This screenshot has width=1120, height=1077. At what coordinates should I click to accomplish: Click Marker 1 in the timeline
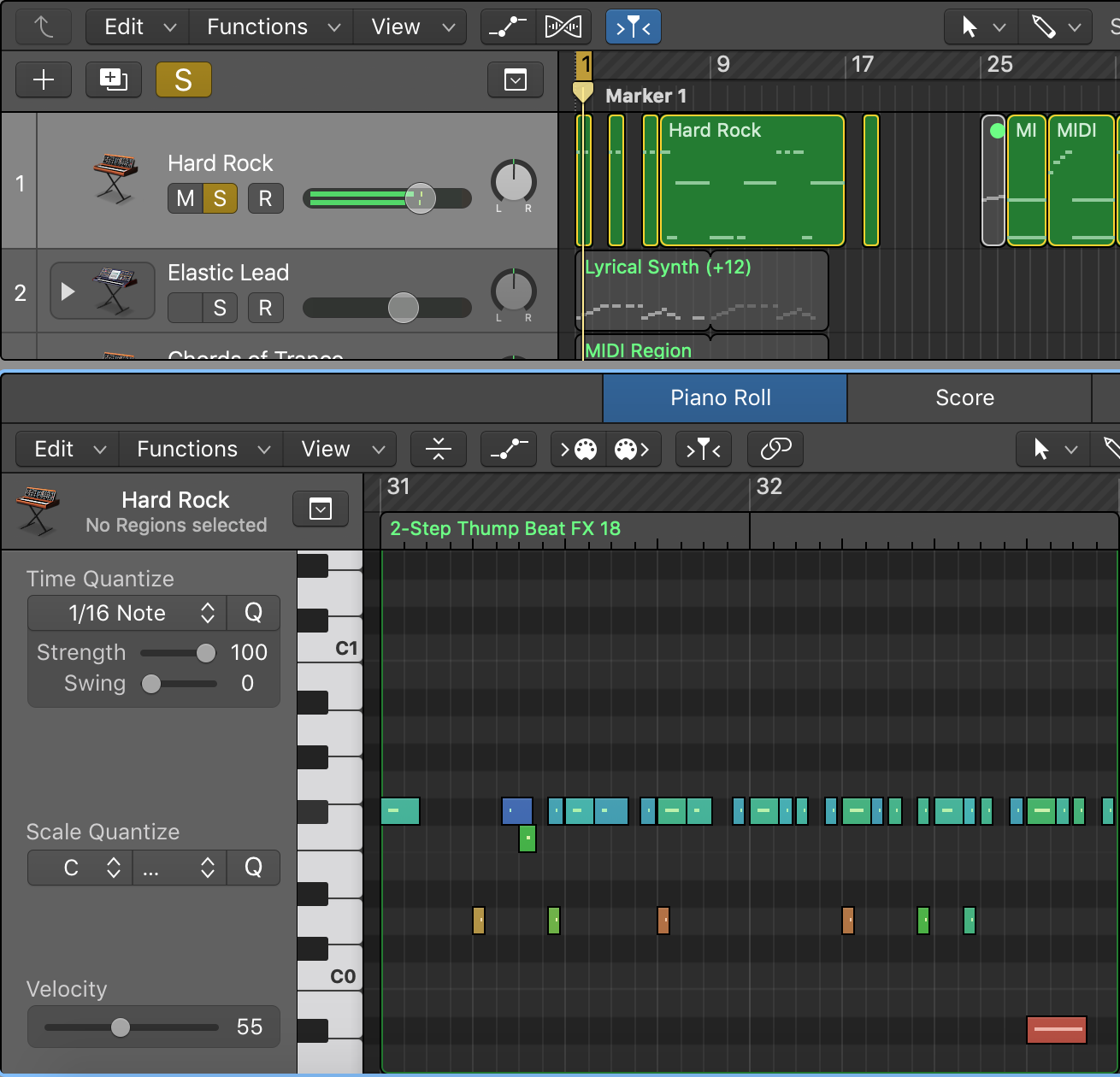(x=645, y=96)
